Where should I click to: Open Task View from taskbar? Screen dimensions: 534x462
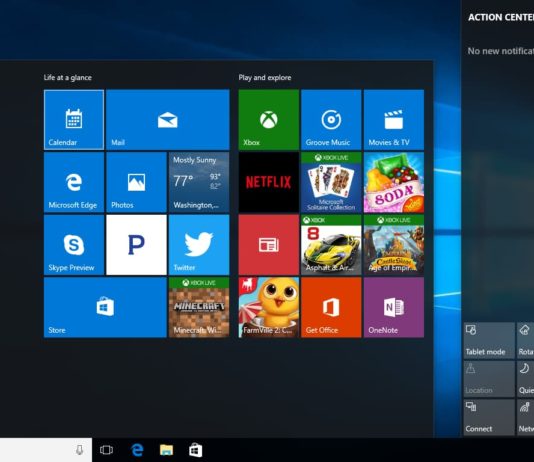pos(106,450)
